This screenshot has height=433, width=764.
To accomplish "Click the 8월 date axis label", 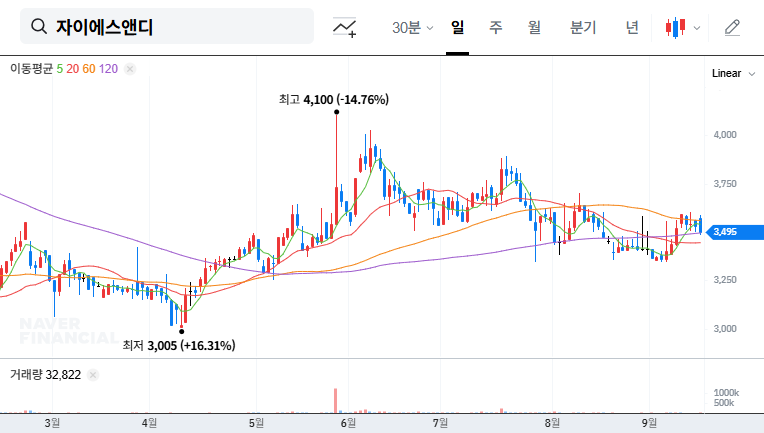I will pyautogui.click(x=552, y=423).
